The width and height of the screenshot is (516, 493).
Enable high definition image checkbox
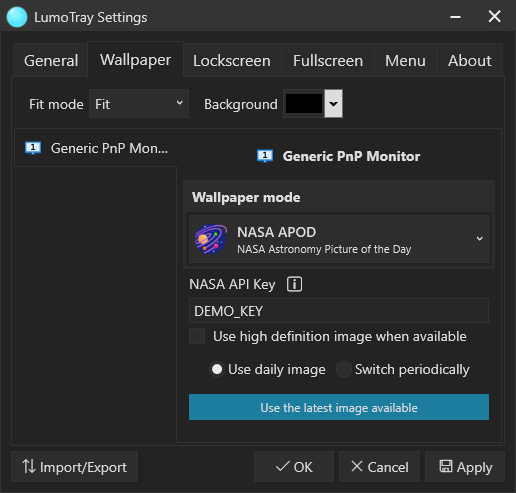tap(197, 336)
